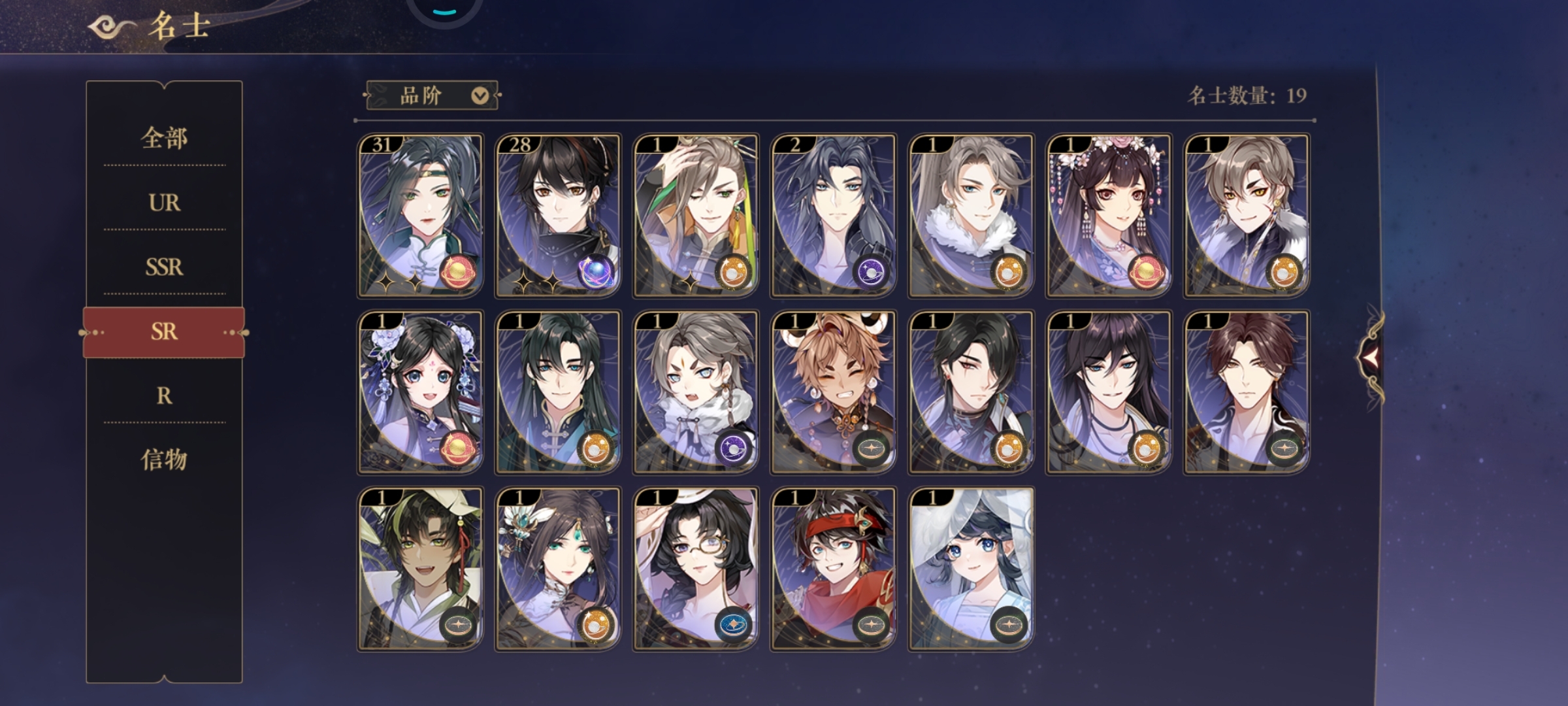Click purple planet icon on level 2 card
This screenshot has height=706, width=1568.
[872, 271]
